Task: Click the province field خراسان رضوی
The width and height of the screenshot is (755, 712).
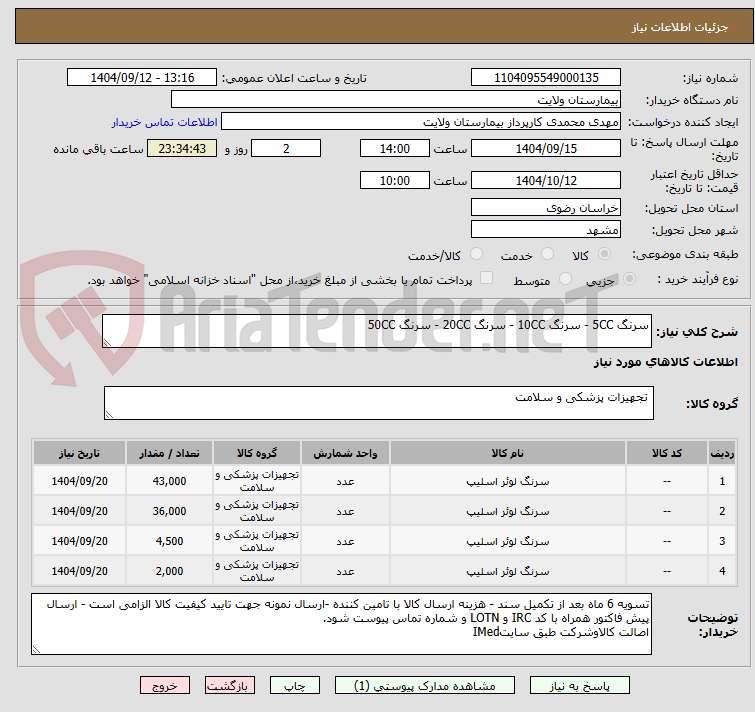Action: tap(546, 207)
